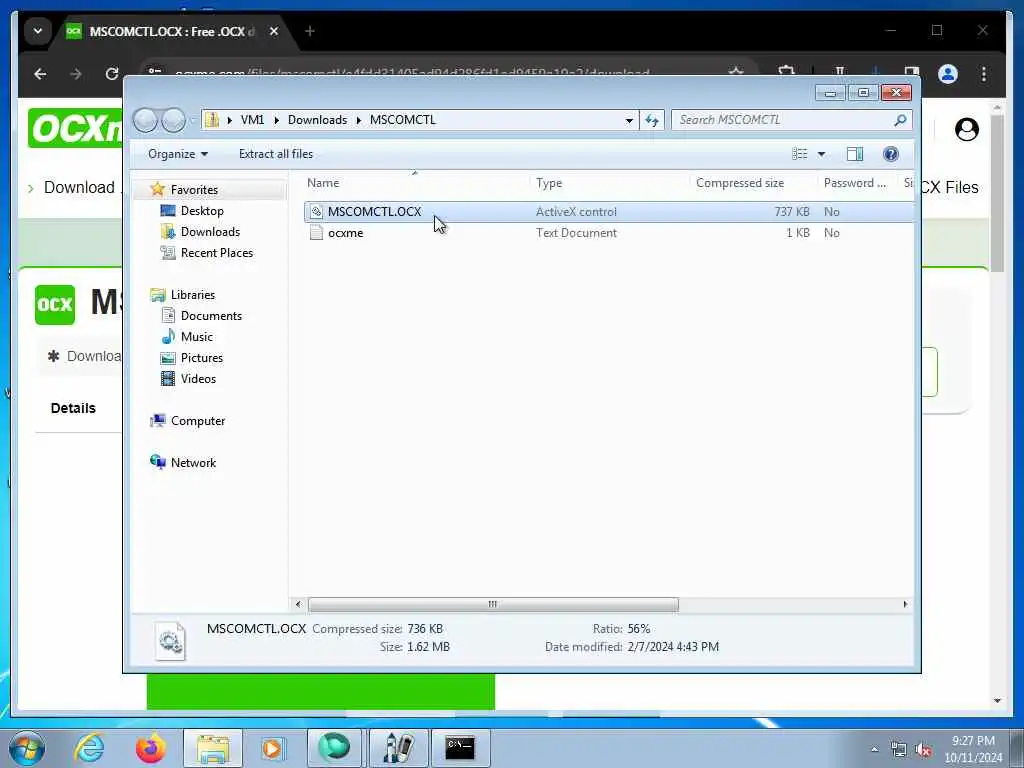
Task: Click Downloads in the address breadcrumb
Action: click(317, 120)
